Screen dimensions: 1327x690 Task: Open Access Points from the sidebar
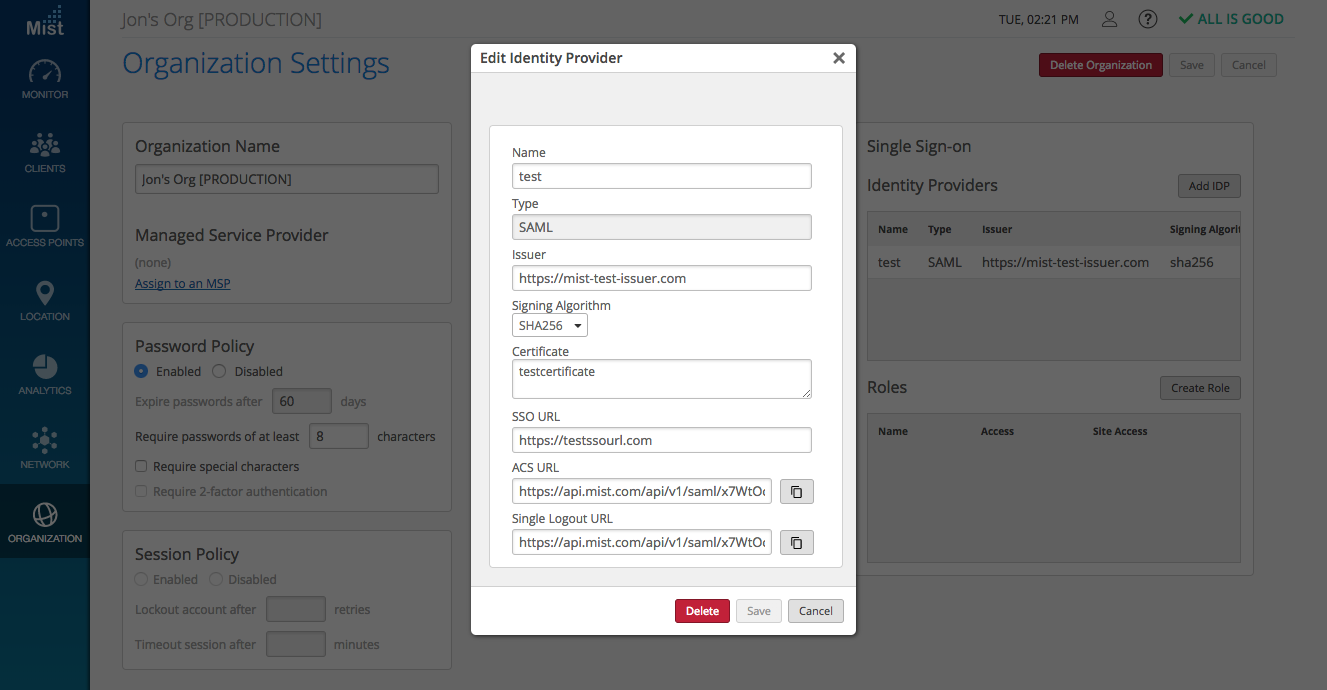coord(45,226)
